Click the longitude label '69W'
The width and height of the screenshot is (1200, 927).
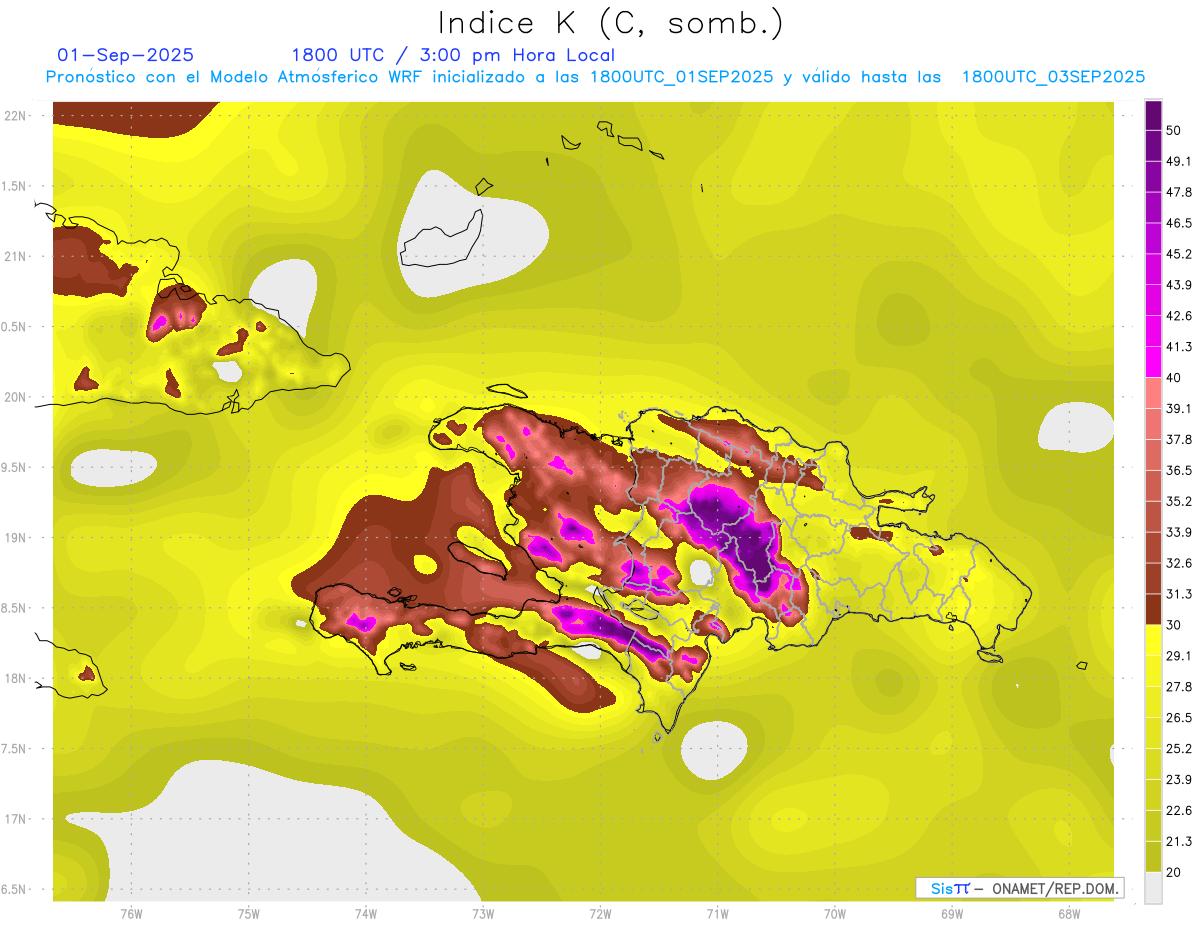coord(952,913)
